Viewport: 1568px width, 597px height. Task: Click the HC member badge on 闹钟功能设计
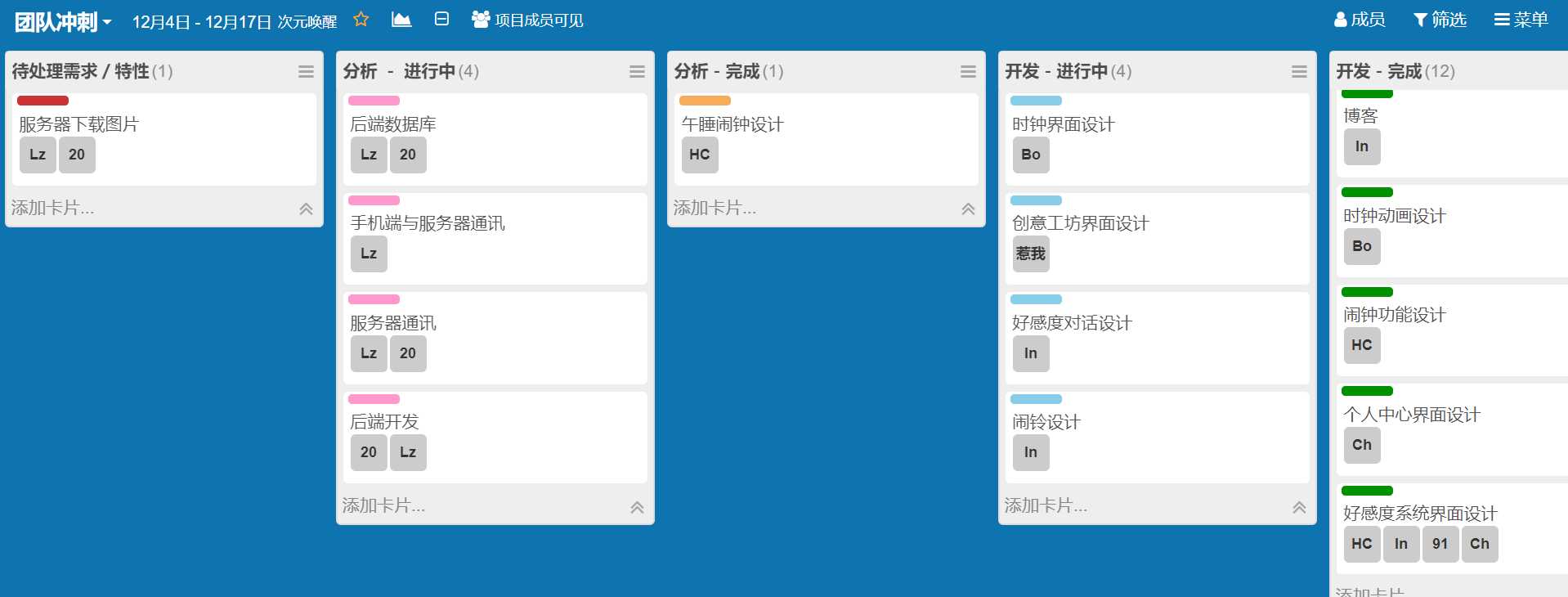pyautogui.click(x=1362, y=345)
